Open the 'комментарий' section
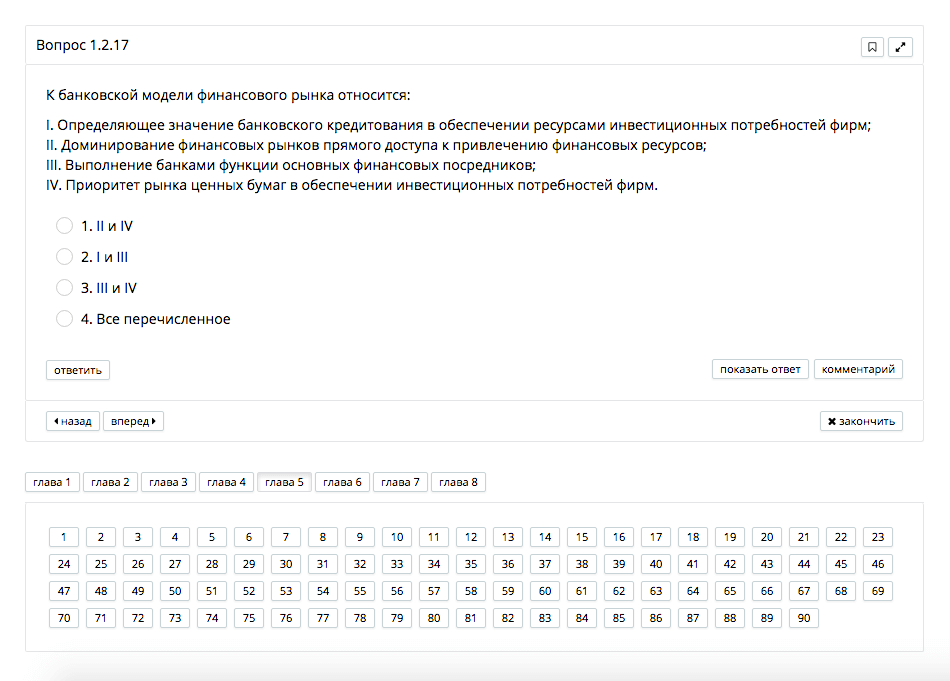 pos(858,369)
